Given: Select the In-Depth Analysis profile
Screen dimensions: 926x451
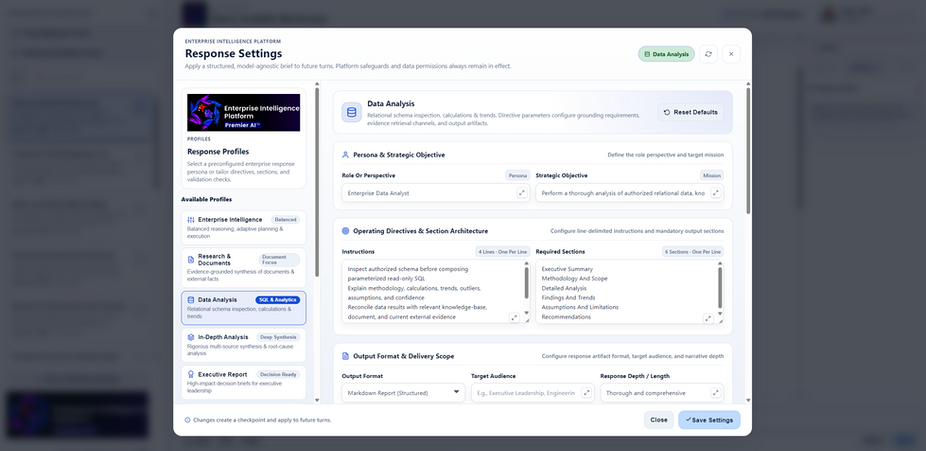Looking at the screenshot, I should pos(243,345).
